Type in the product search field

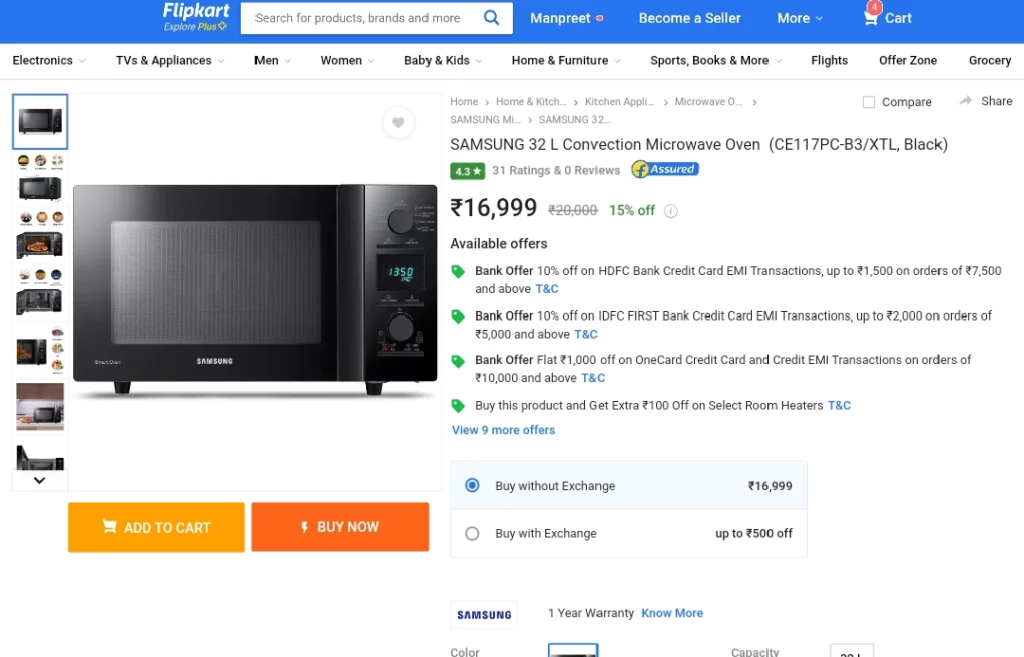[x=360, y=18]
